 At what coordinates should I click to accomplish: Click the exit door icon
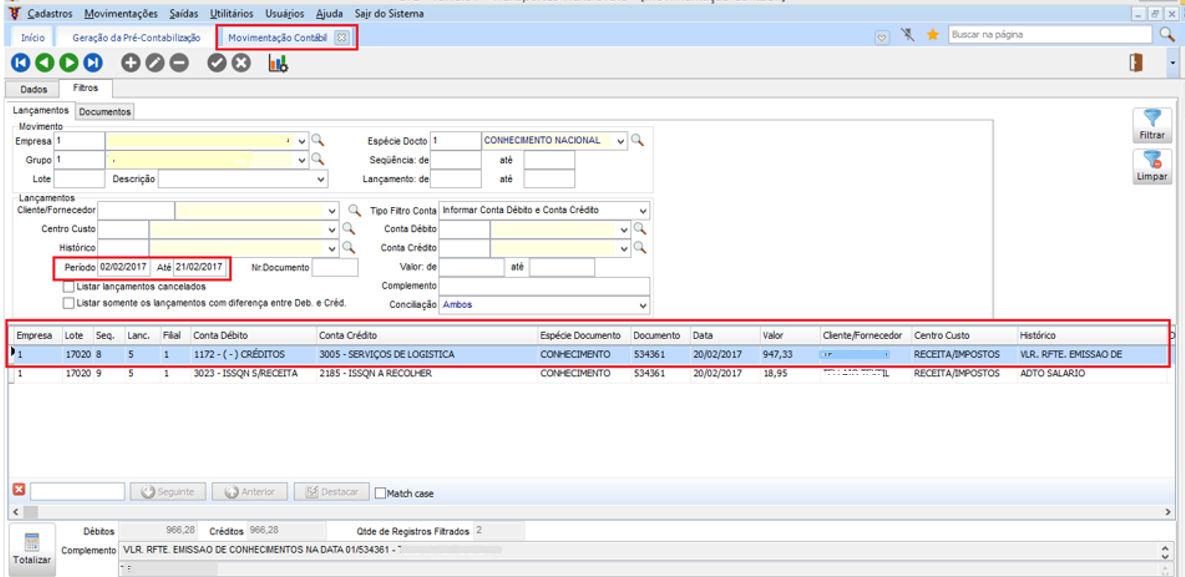1136,63
